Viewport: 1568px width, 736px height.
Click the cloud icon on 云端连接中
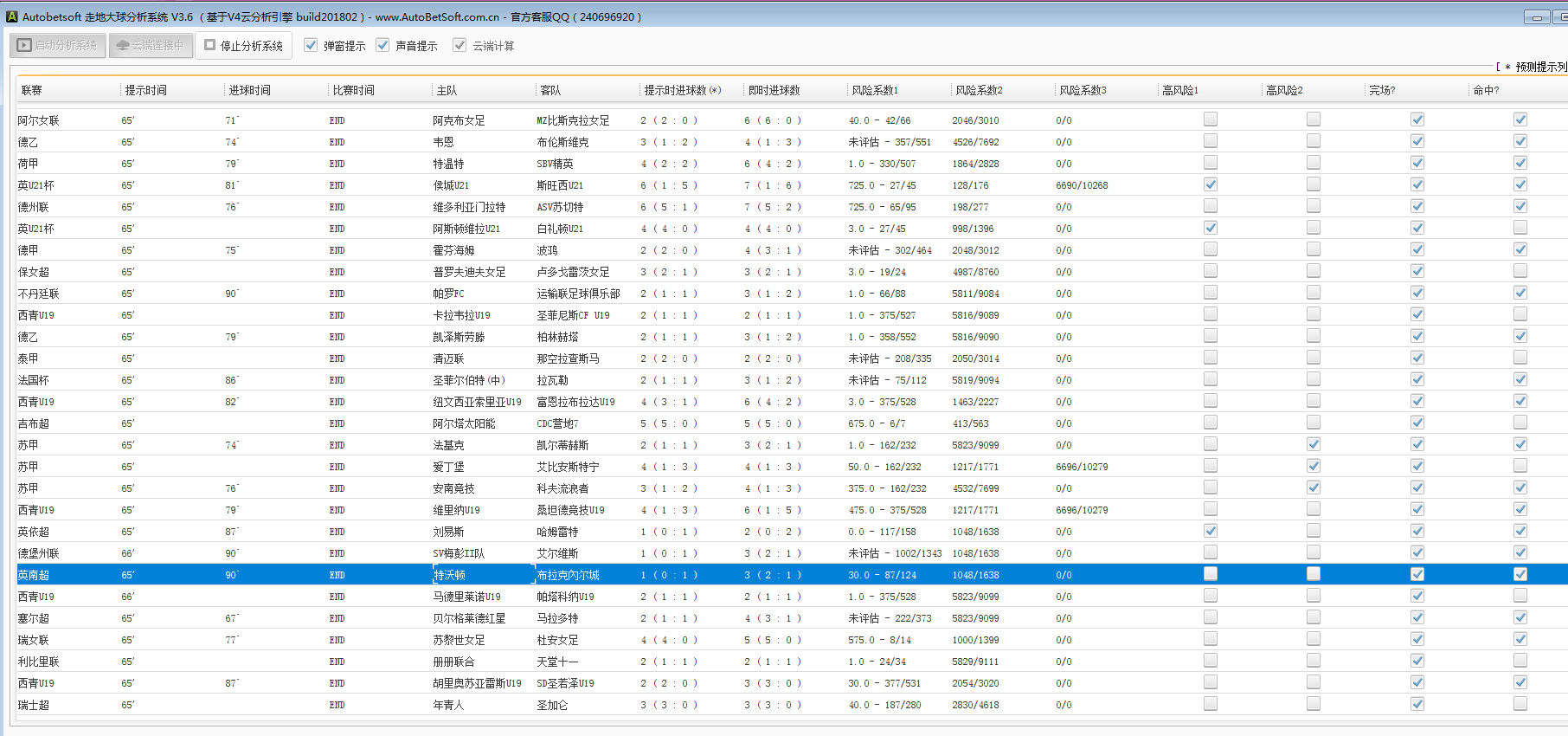point(123,45)
